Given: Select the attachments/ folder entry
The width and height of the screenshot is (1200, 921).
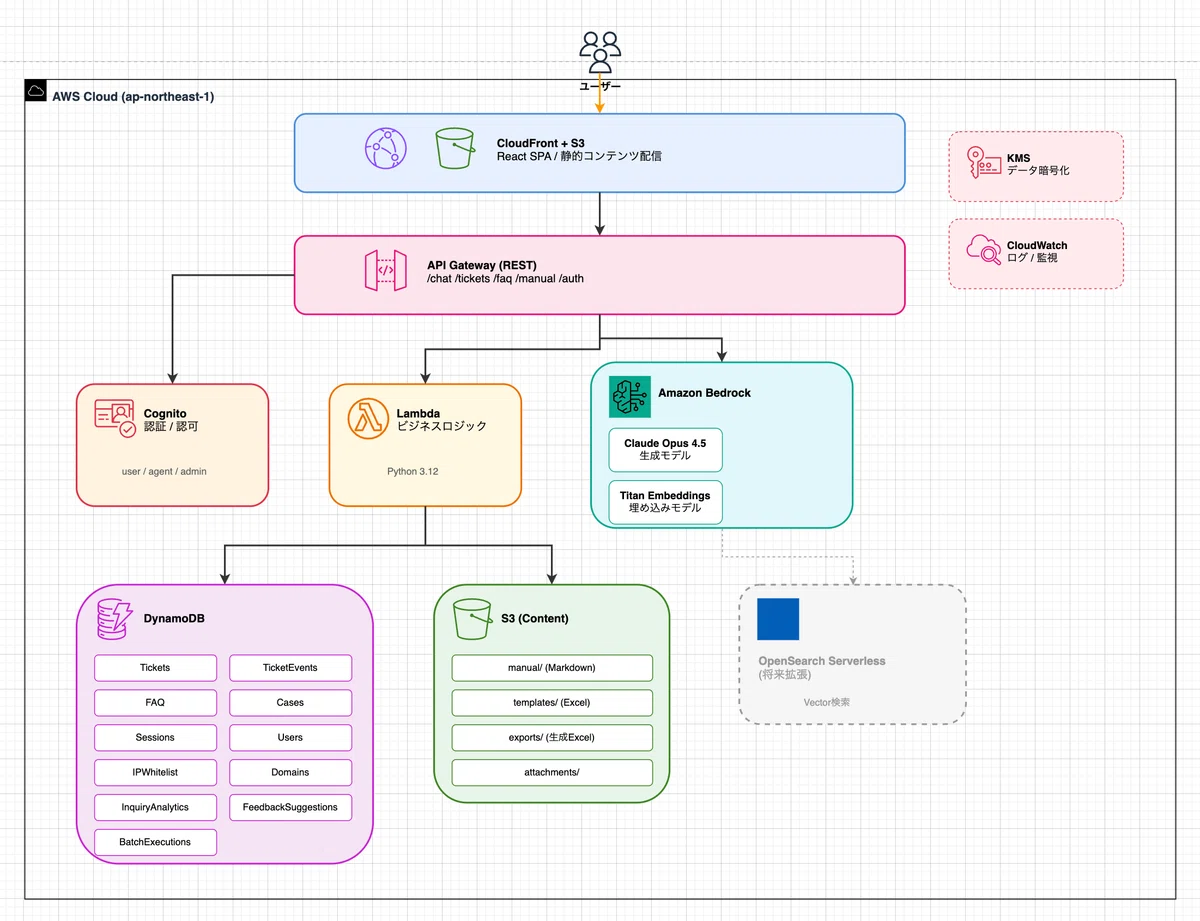Looking at the screenshot, I should click(x=551, y=772).
